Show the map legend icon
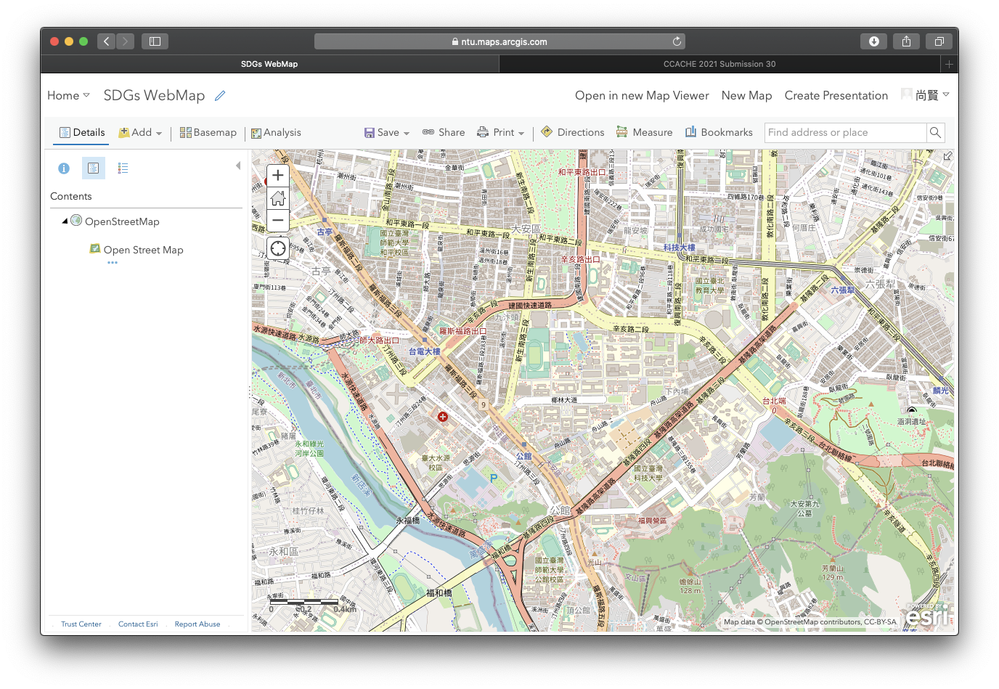This screenshot has height=689, width=999. [x=123, y=169]
